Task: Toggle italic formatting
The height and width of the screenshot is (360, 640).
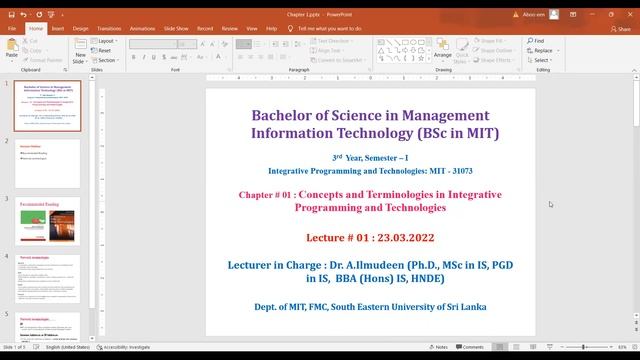Action: point(144,57)
